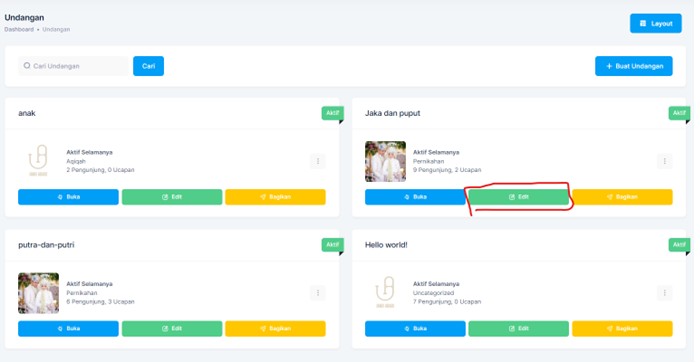
Task: Click the '7 Pengunjung, 0 Ucapan' text
Action: pyautogui.click(x=447, y=302)
